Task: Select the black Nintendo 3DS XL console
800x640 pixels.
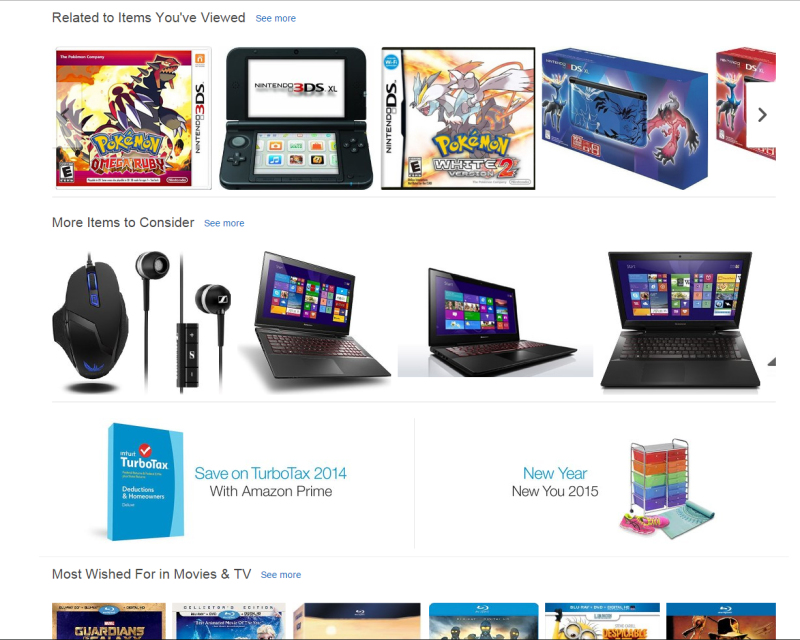Action: coord(296,118)
